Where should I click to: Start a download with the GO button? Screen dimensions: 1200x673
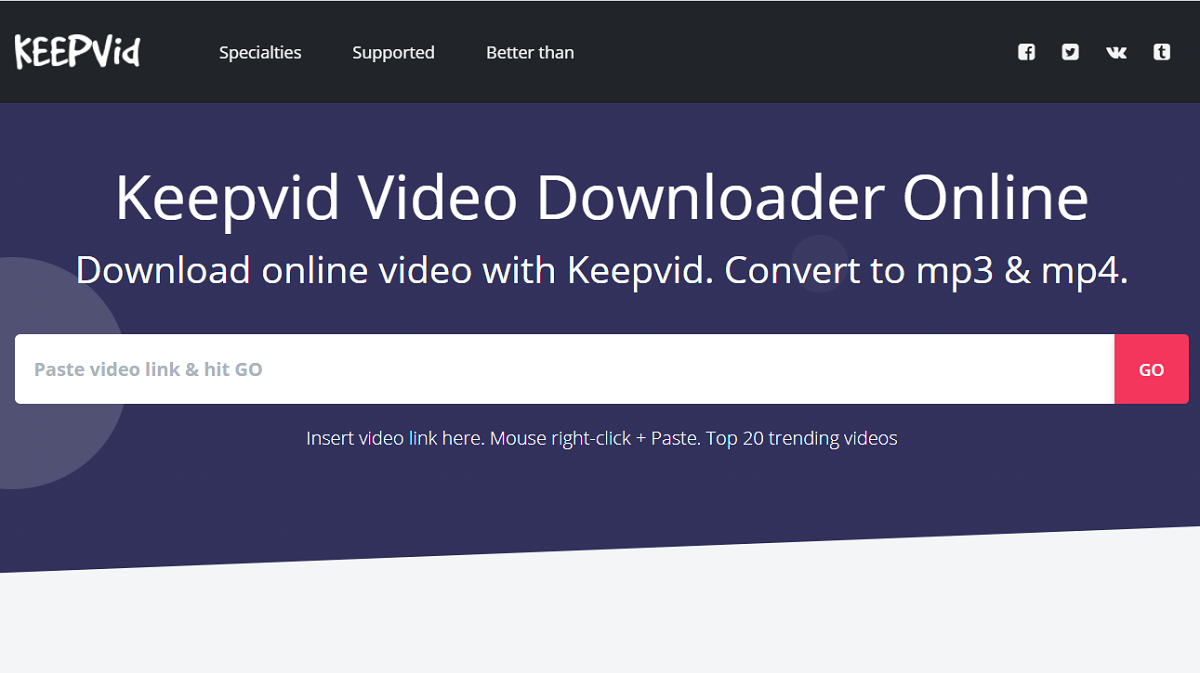click(x=1151, y=369)
